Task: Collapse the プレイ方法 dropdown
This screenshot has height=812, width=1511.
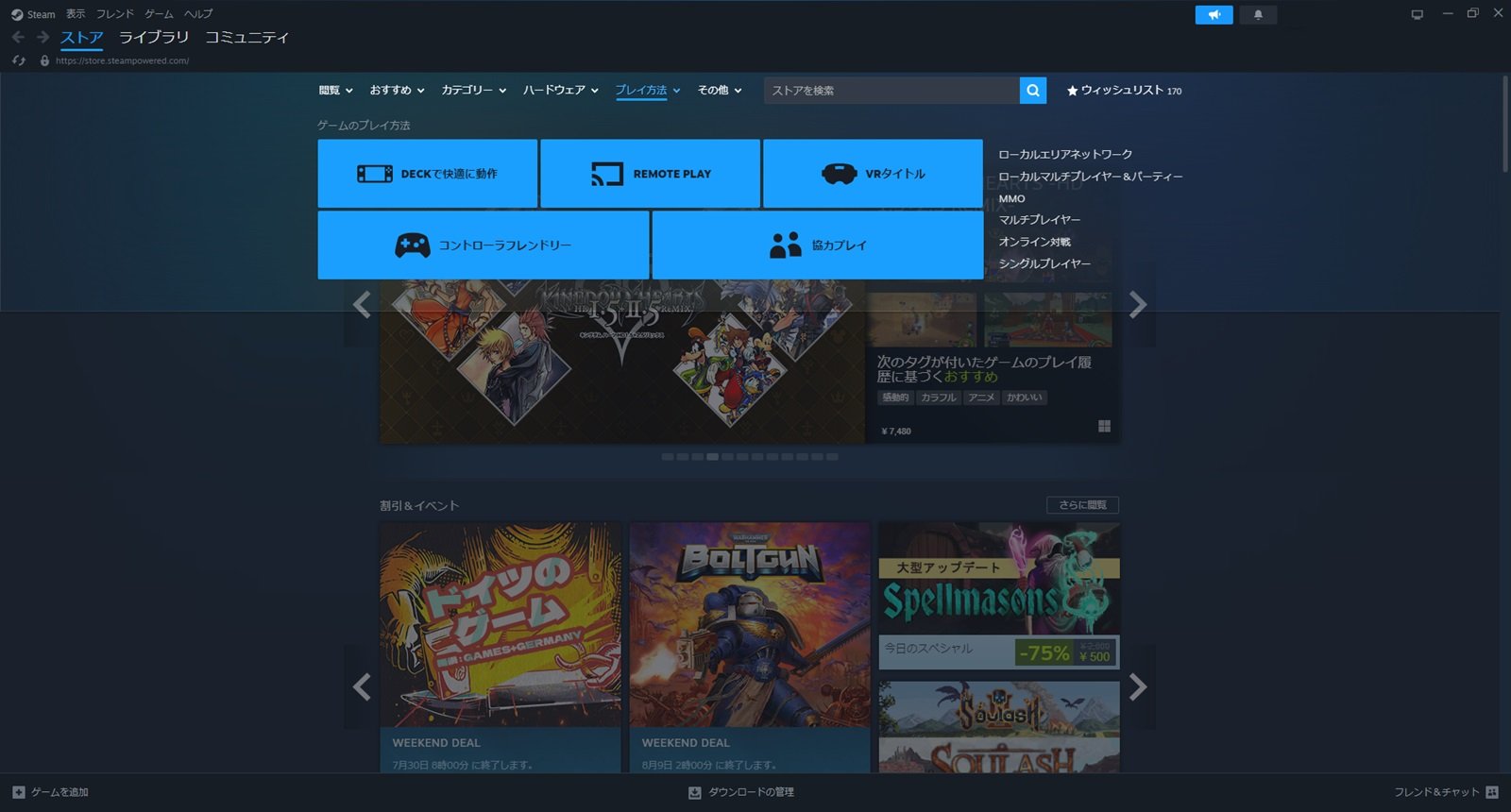Action: tap(648, 91)
